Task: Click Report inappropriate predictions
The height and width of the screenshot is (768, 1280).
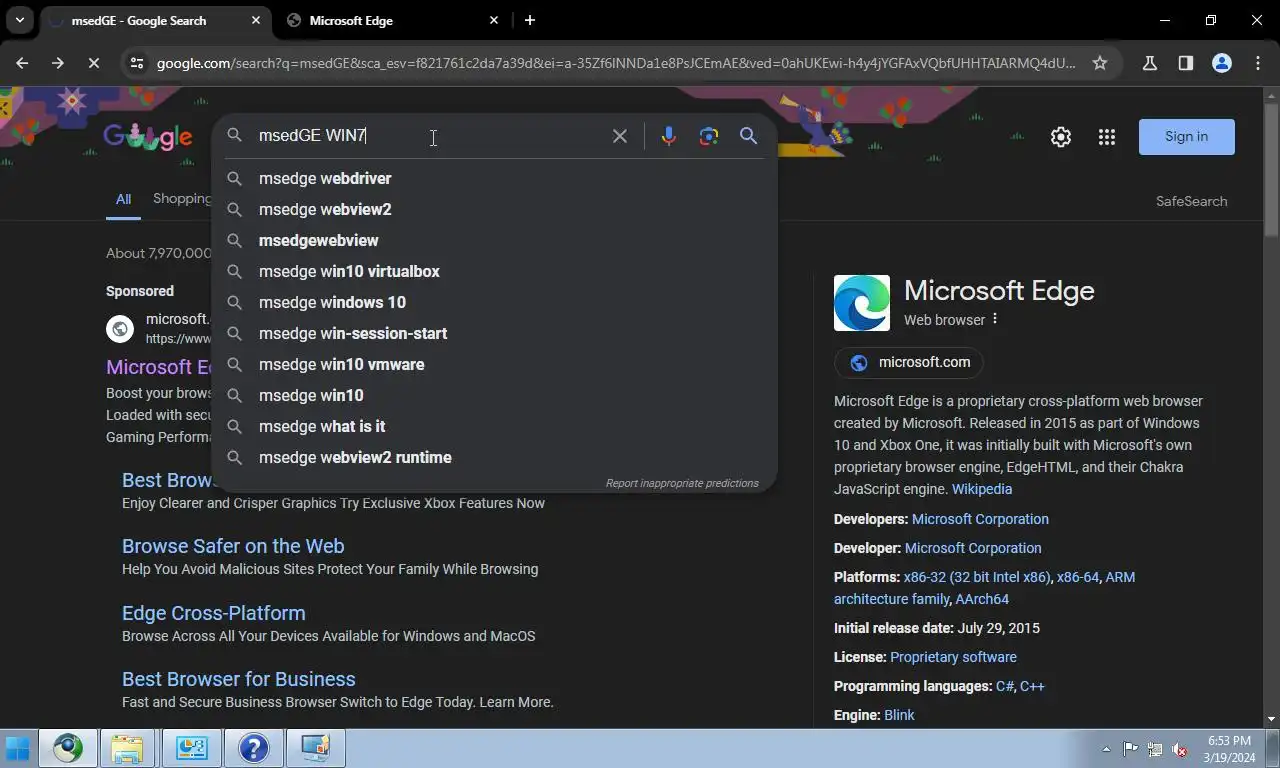Action: point(682,483)
